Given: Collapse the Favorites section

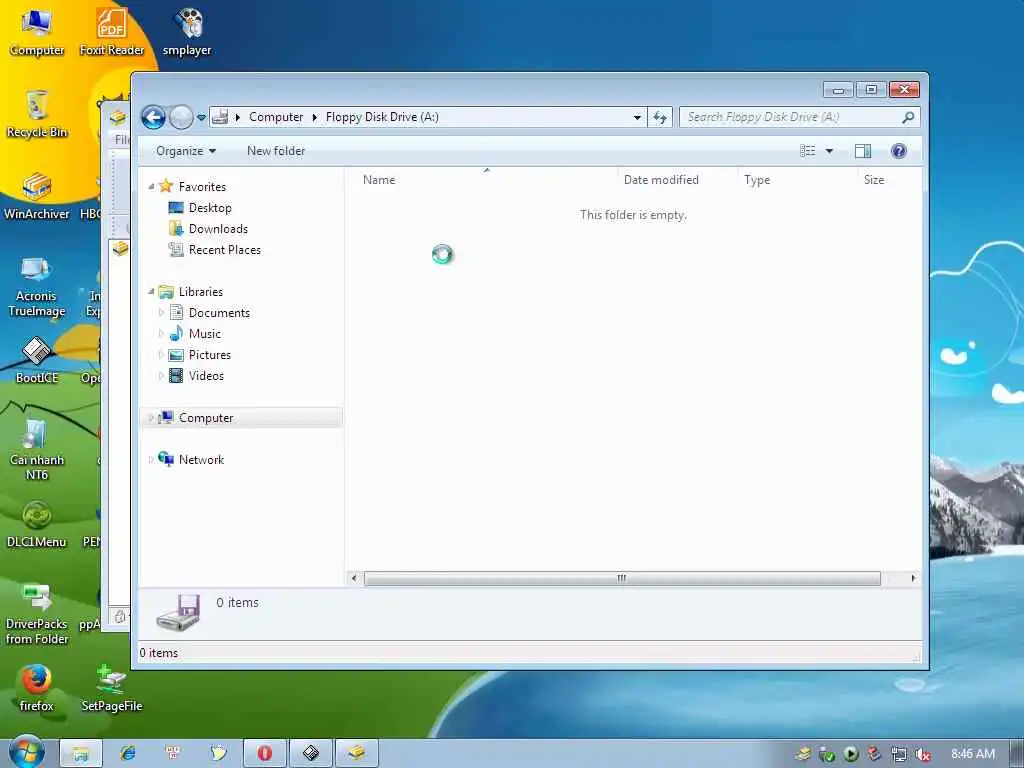Looking at the screenshot, I should point(151,187).
